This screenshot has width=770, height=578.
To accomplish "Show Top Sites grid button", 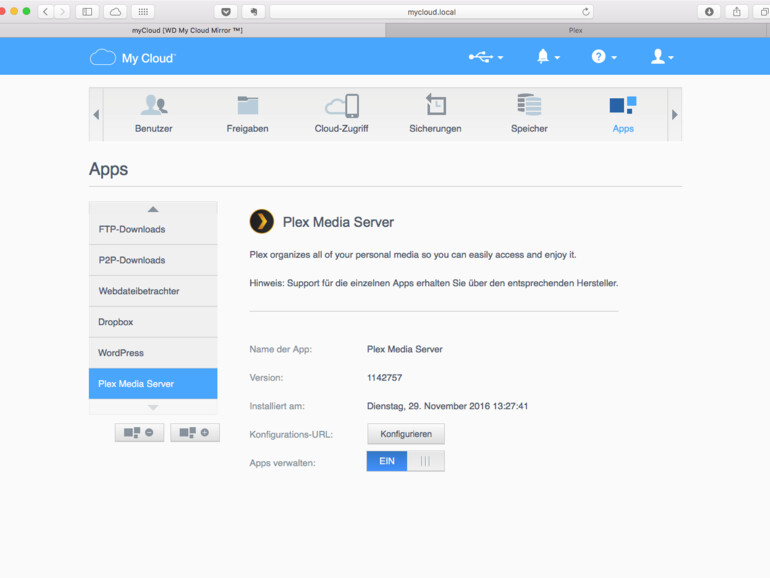I will [143, 12].
